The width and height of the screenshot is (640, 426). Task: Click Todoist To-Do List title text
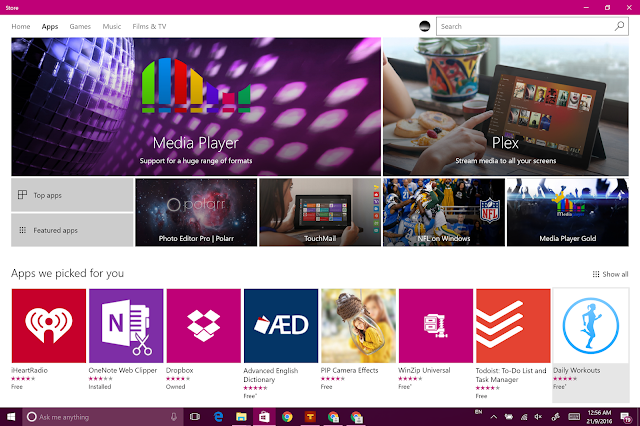tap(511, 375)
